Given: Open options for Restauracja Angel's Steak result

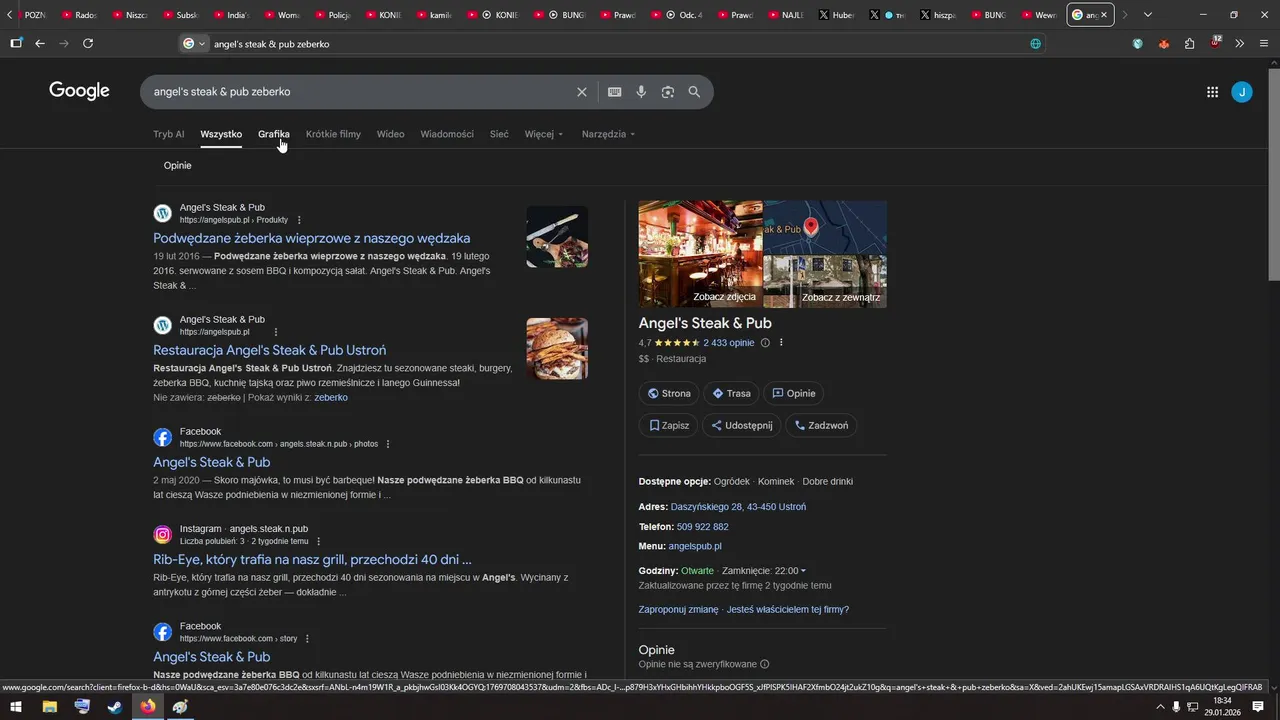Looking at the screenshot, I should pos(276,332).
